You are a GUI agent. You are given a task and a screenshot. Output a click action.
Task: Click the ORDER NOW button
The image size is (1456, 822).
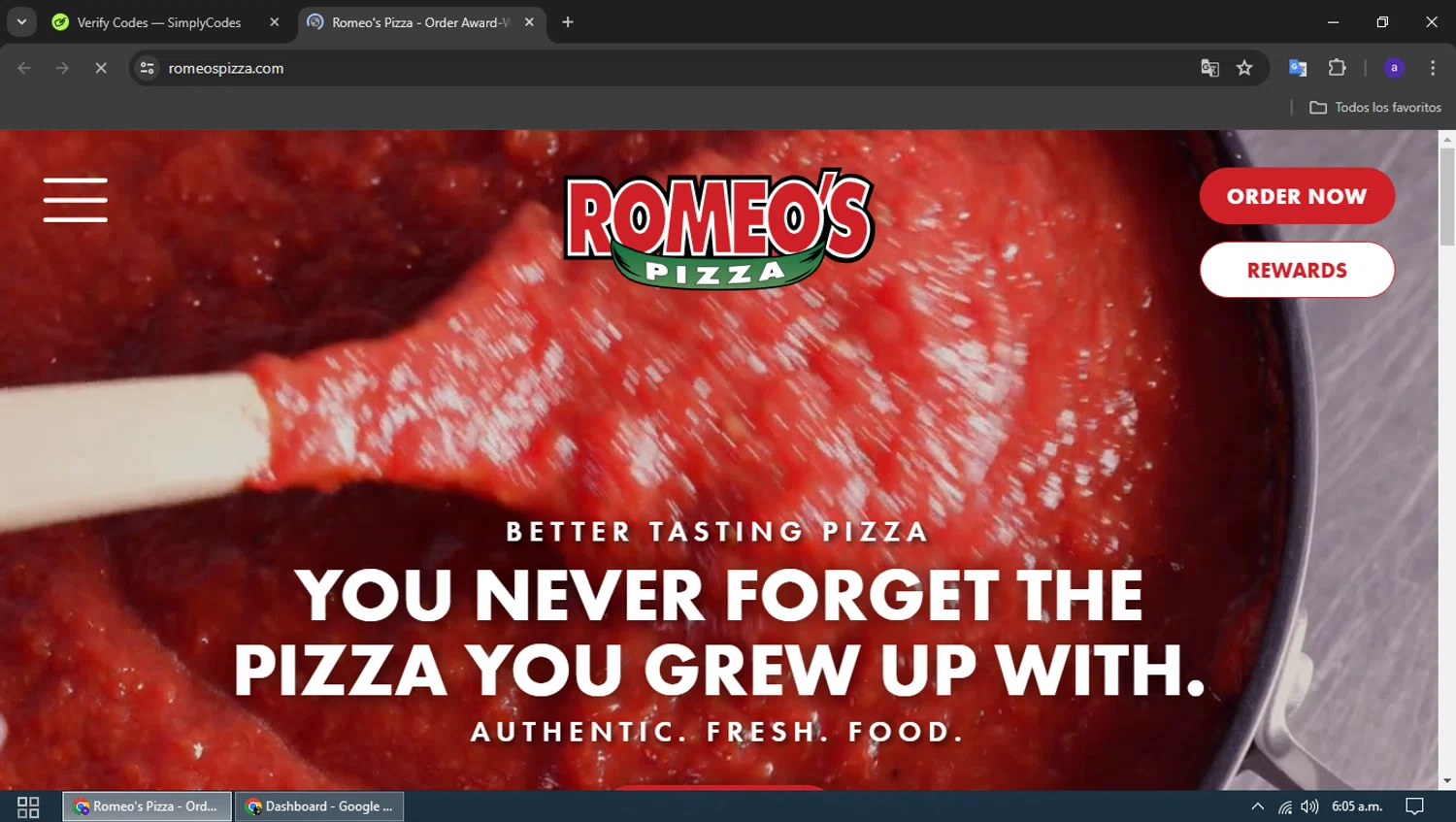1297,196
